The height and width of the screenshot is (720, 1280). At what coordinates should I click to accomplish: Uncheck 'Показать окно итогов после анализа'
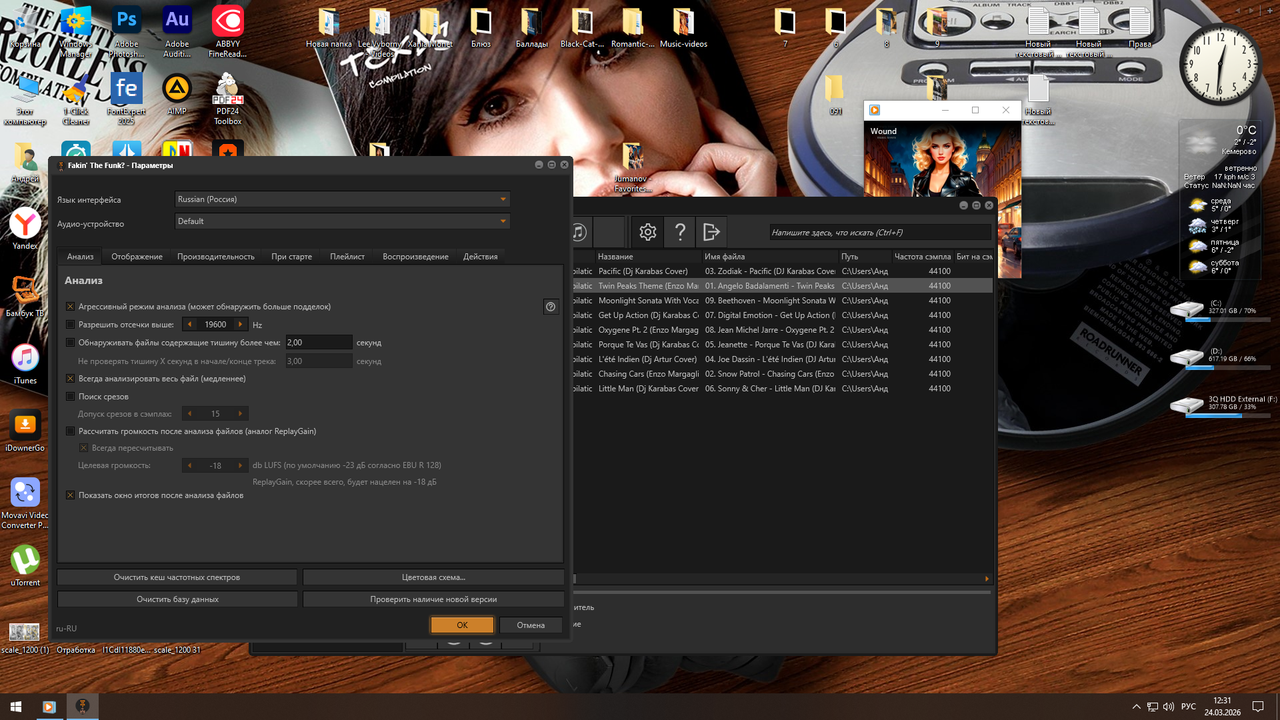click(x=70, y=495)
